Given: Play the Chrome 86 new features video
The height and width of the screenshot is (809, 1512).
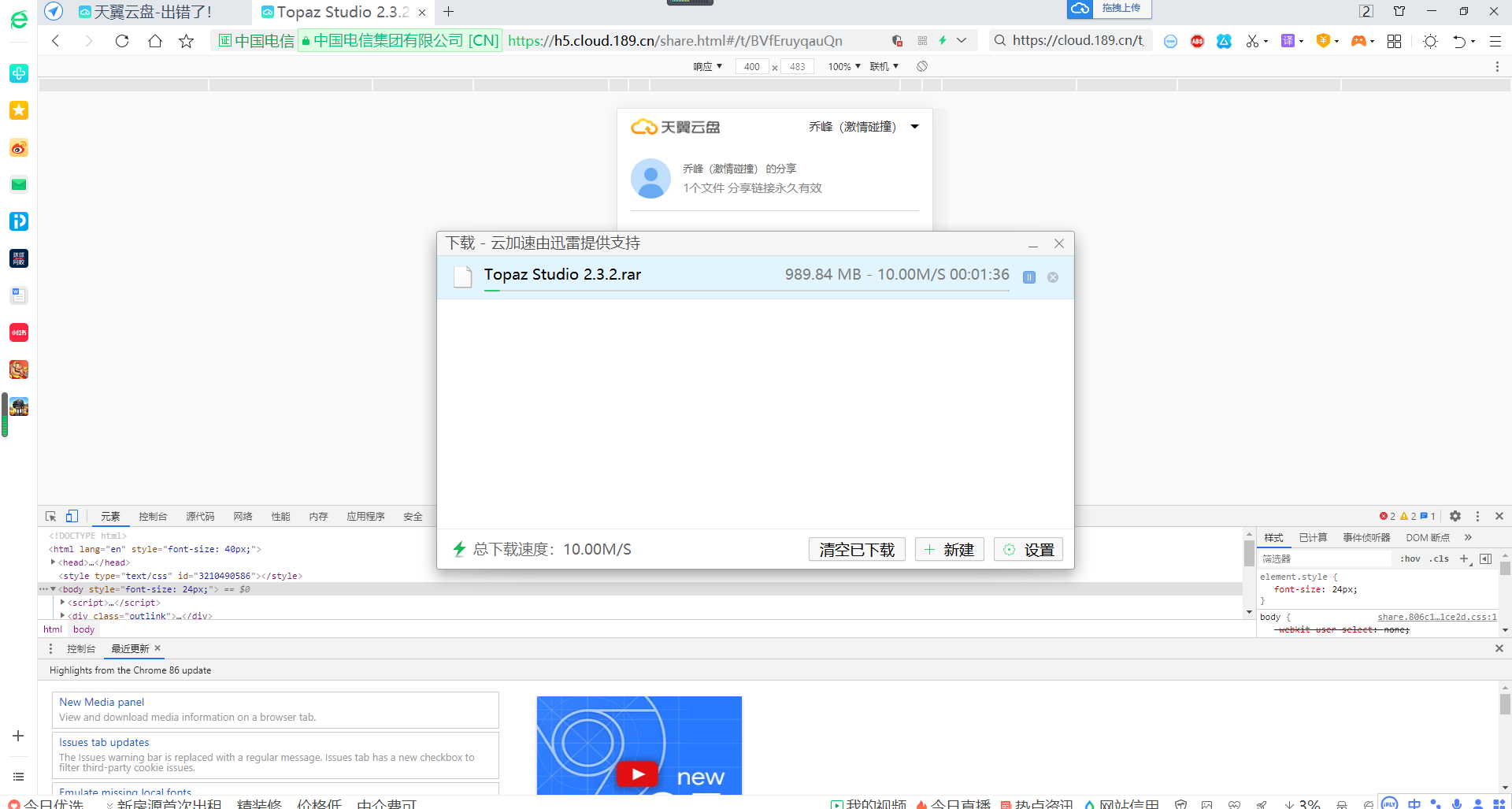Looking at the screenshot, I should 637,774.
